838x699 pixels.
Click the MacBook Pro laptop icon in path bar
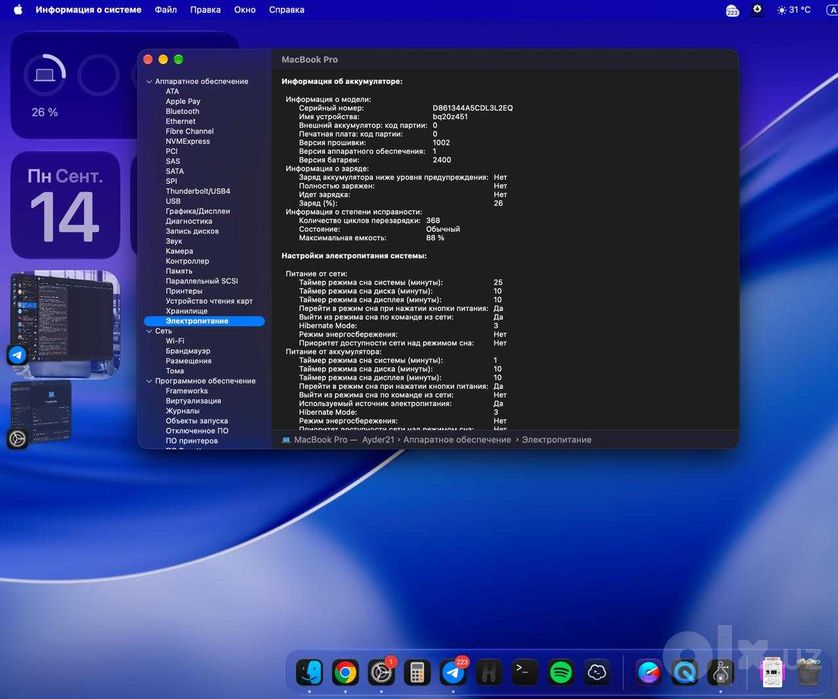click(286, 440)
